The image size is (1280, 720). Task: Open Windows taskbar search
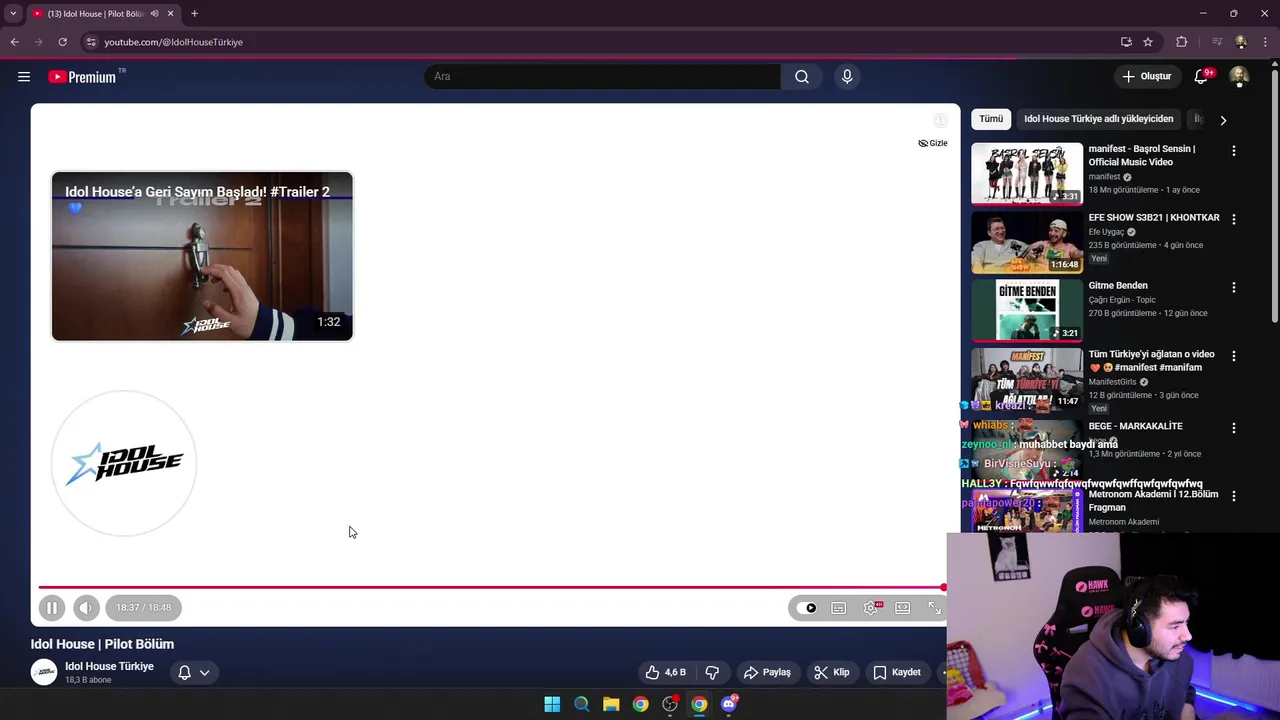coord(581,704)
